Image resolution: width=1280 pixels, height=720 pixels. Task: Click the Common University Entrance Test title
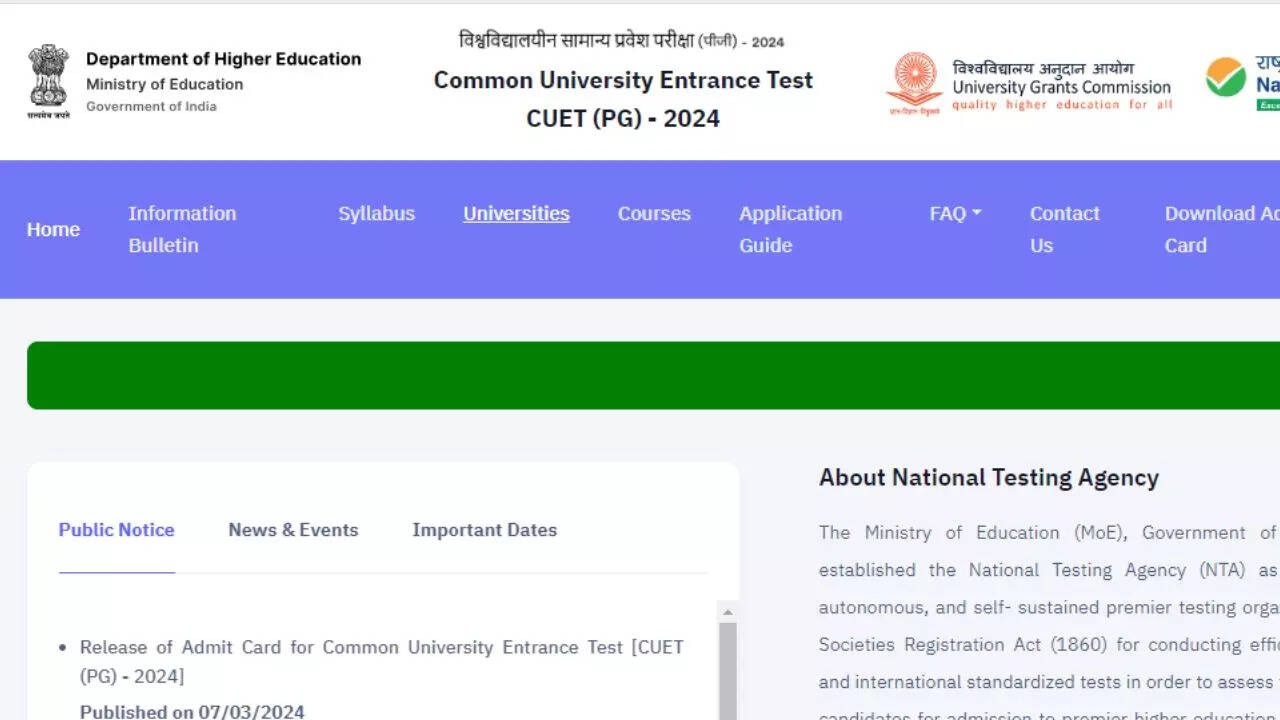pos(623,80)
